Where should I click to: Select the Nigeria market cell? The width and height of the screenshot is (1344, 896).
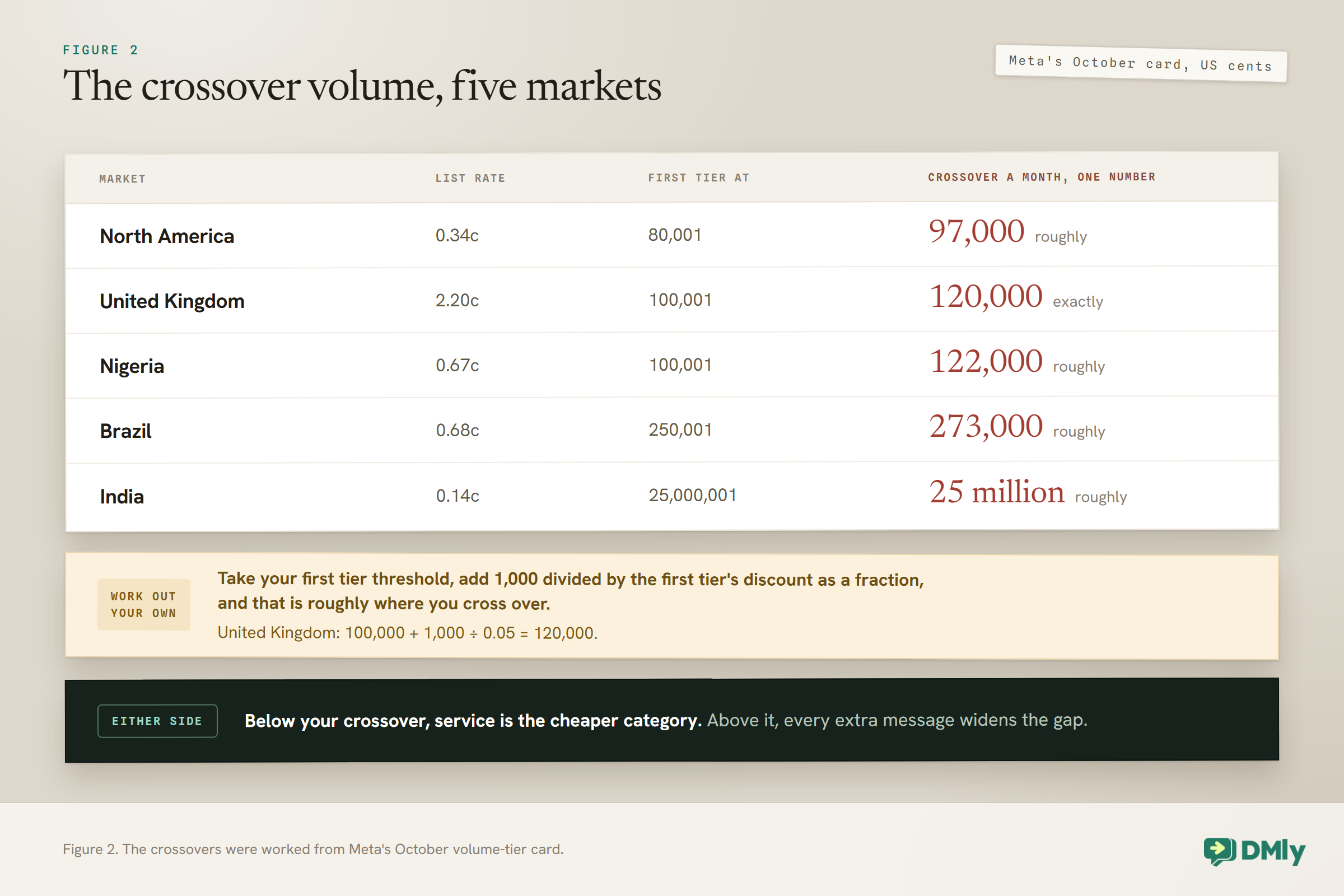[132, 366]
